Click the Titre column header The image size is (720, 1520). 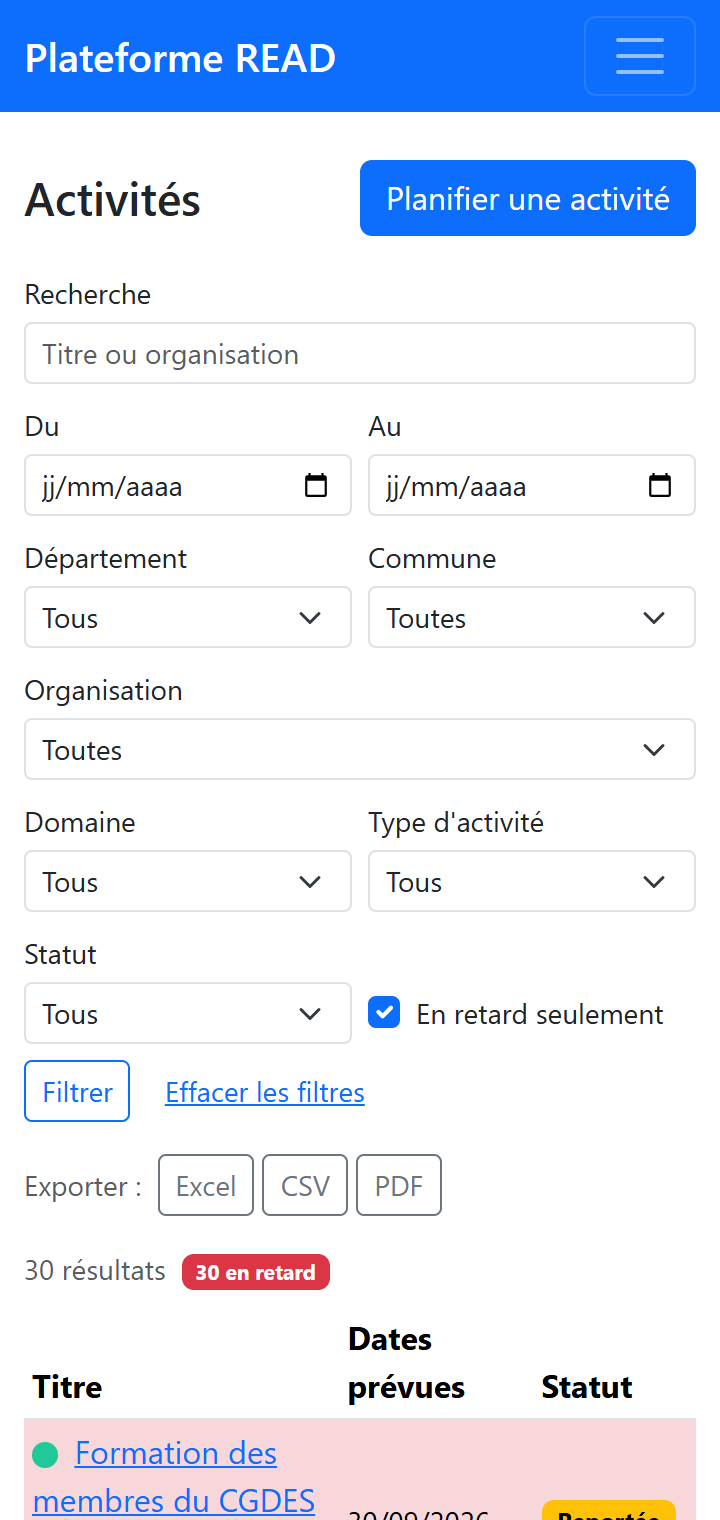click(68, 1387)
